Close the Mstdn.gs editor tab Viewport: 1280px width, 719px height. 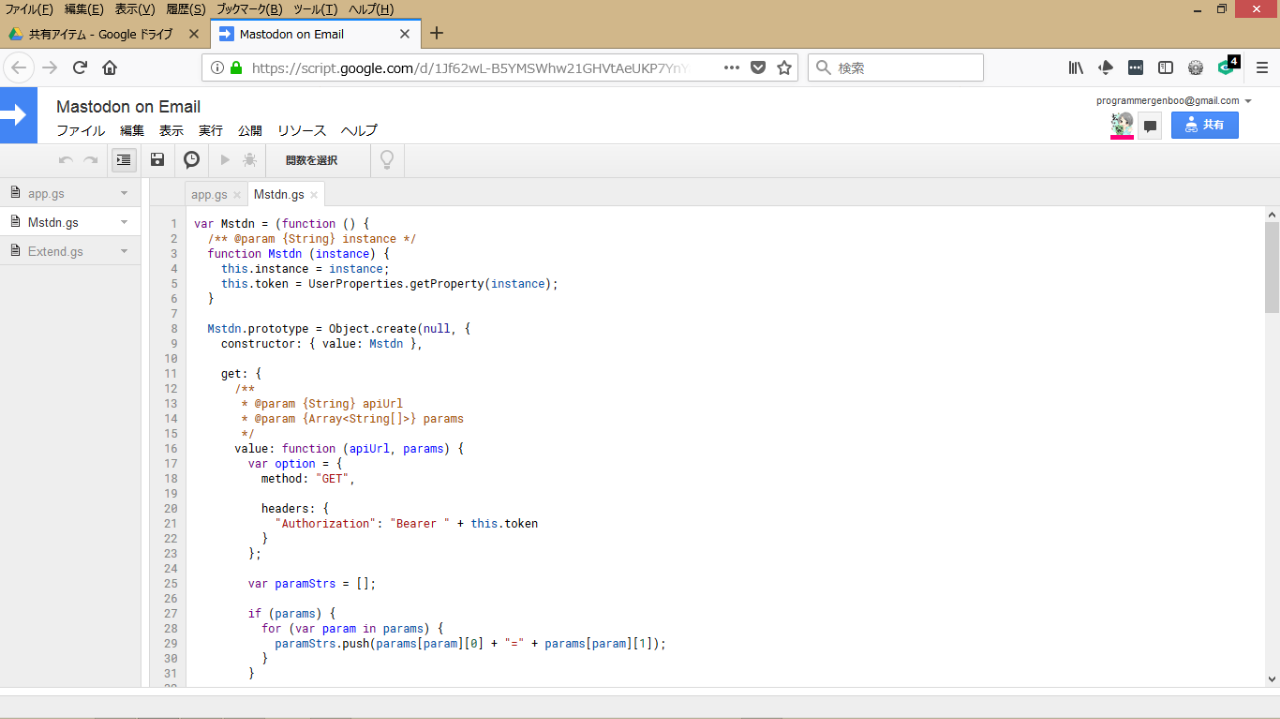[x=314, y=195]
